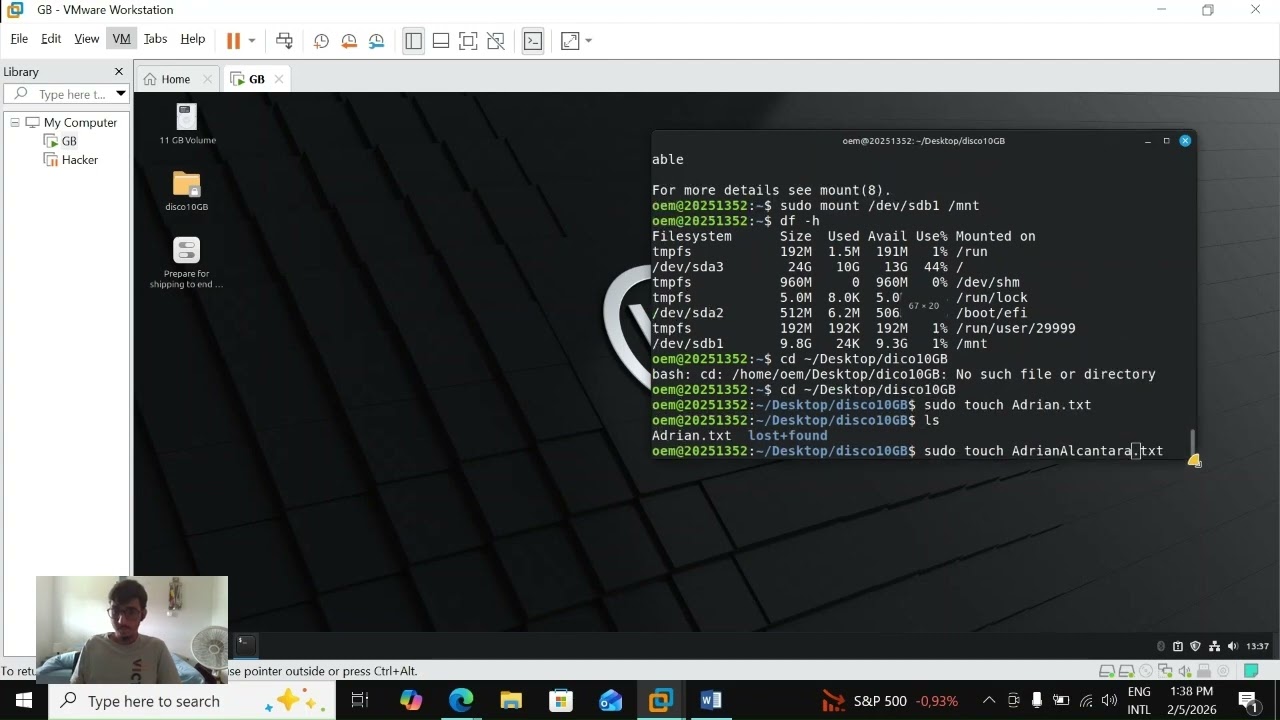Viewport: 1280px width, 720px height.
Task: Open Microsoft Edge from the taskbar
Action: [461, 701]
